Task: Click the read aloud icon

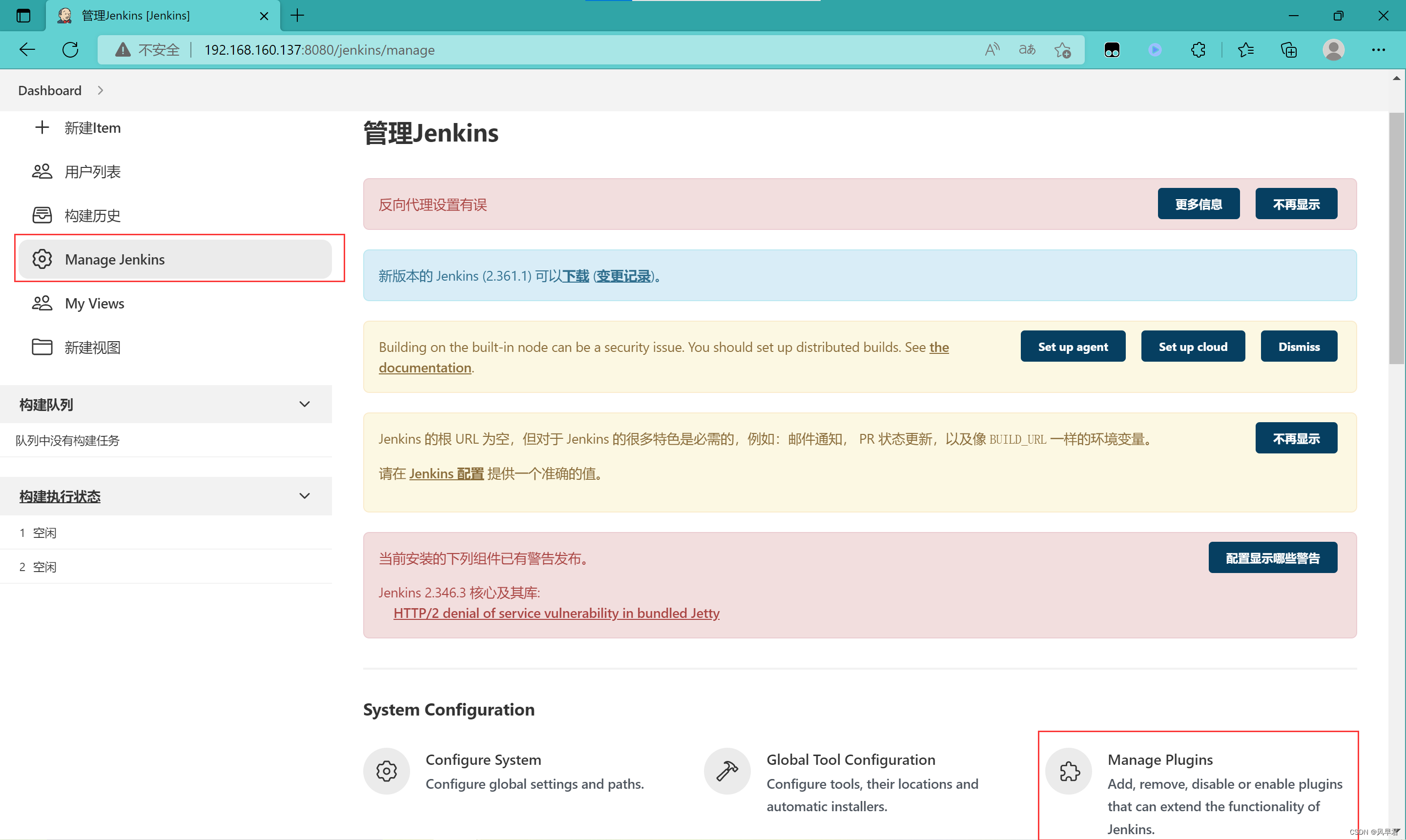Action: (992, 50)
